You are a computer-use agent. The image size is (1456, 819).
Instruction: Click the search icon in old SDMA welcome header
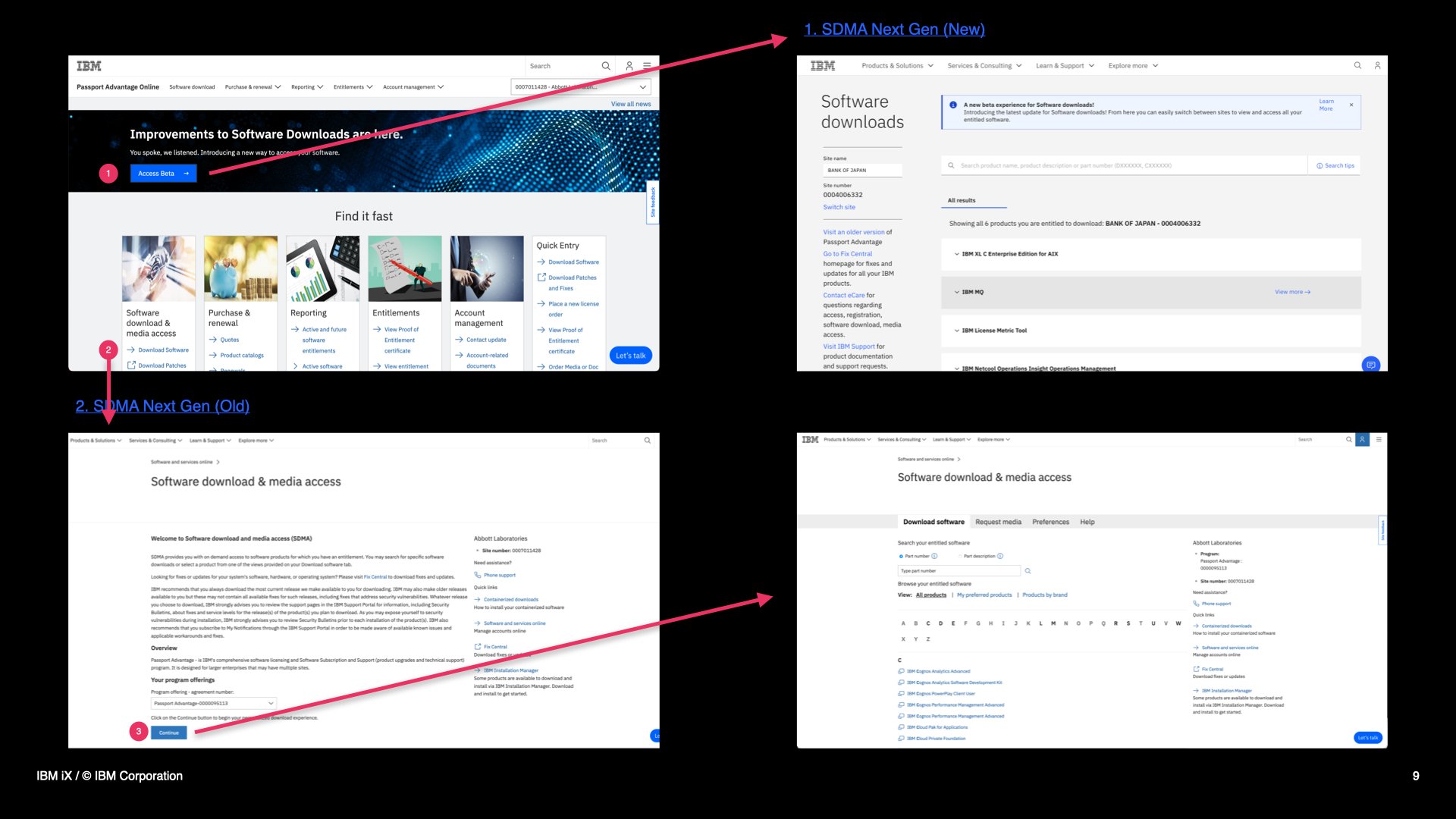tap(648, 440)
